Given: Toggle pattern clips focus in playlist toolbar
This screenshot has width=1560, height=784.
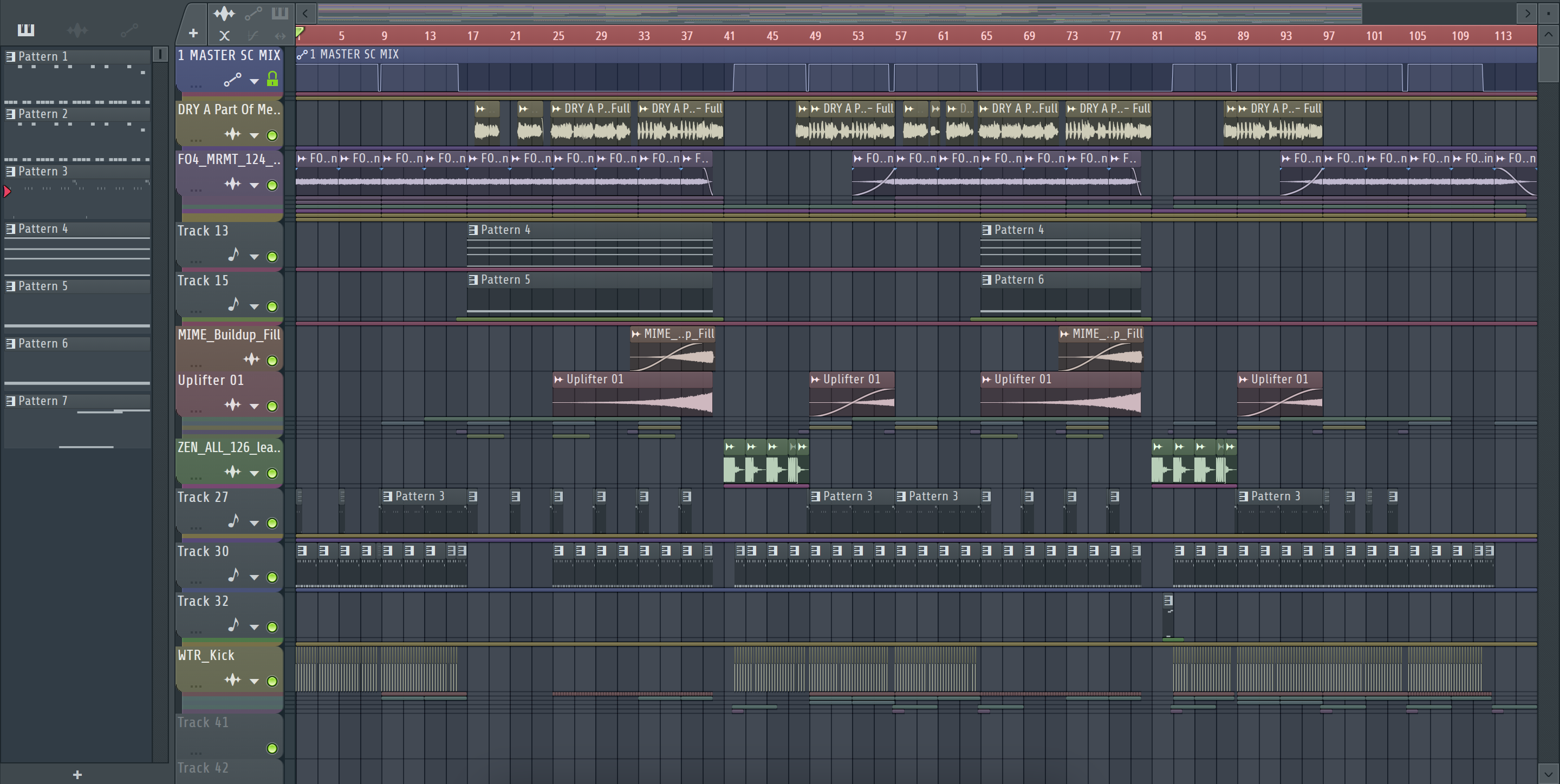Looking at the screenshot, I should 279,12.
